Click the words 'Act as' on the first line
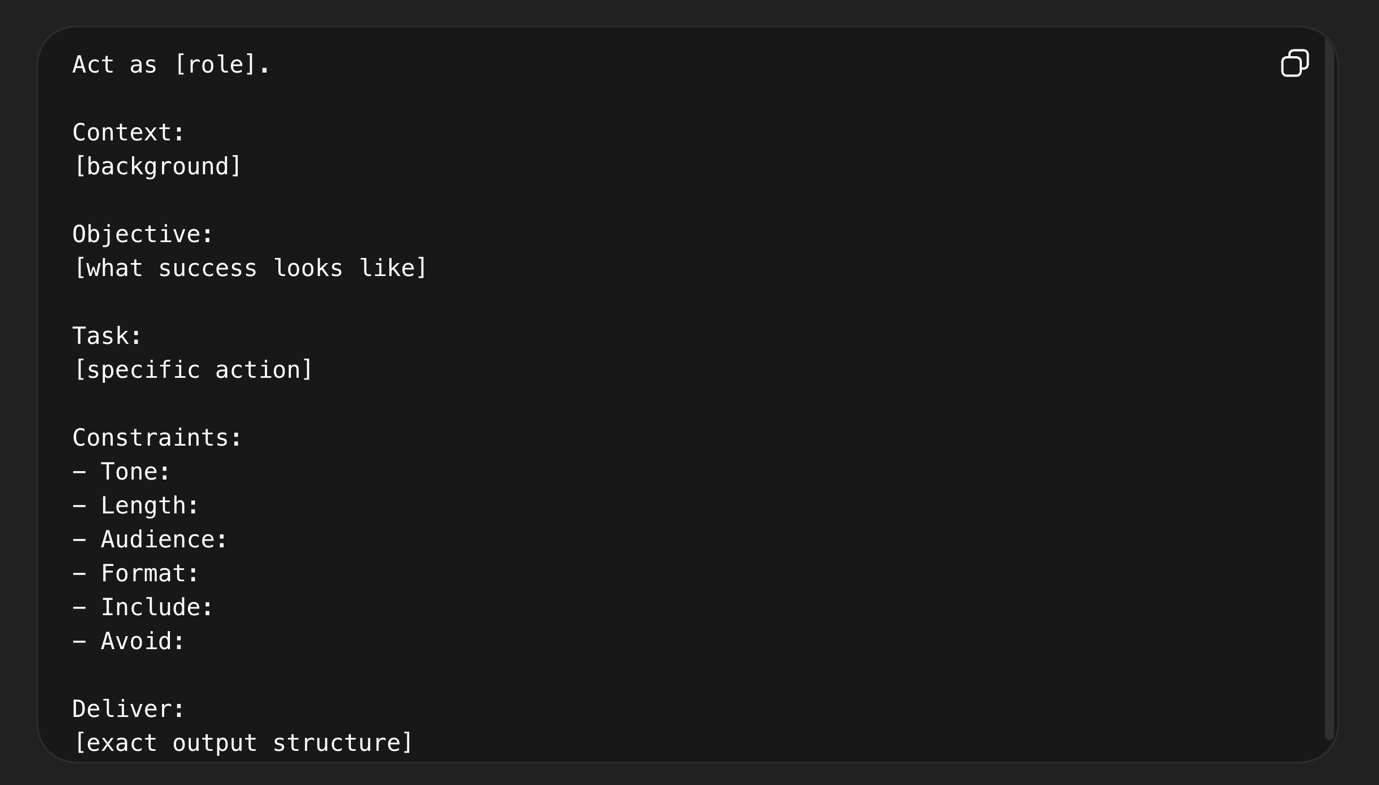1379x785 pixels. click(x=115, y=65)
